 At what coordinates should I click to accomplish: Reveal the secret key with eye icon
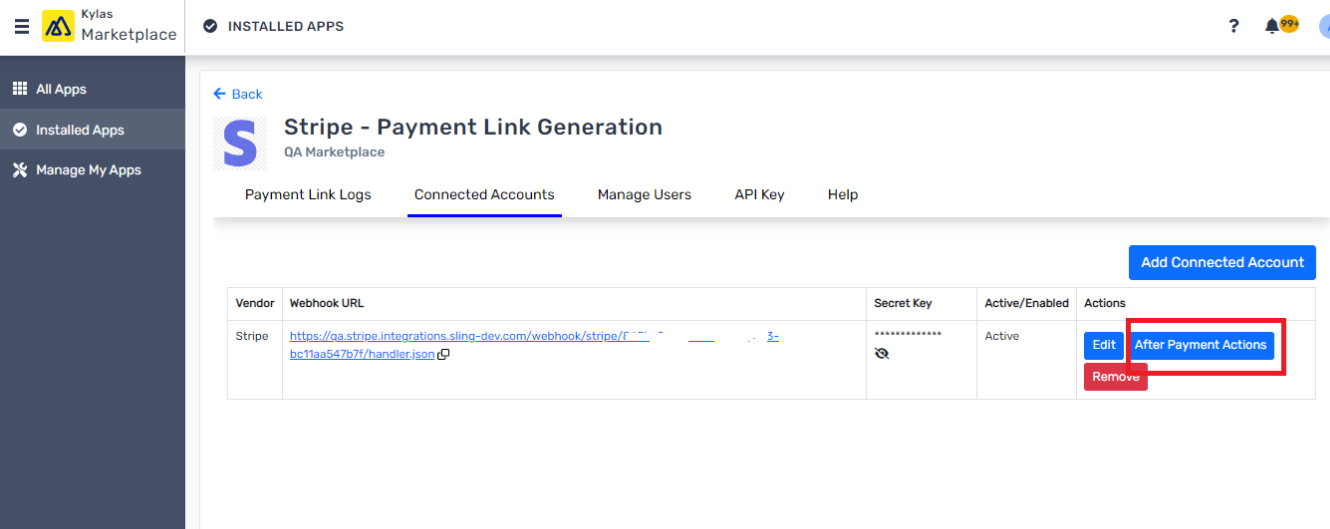(x=881, y=354)
